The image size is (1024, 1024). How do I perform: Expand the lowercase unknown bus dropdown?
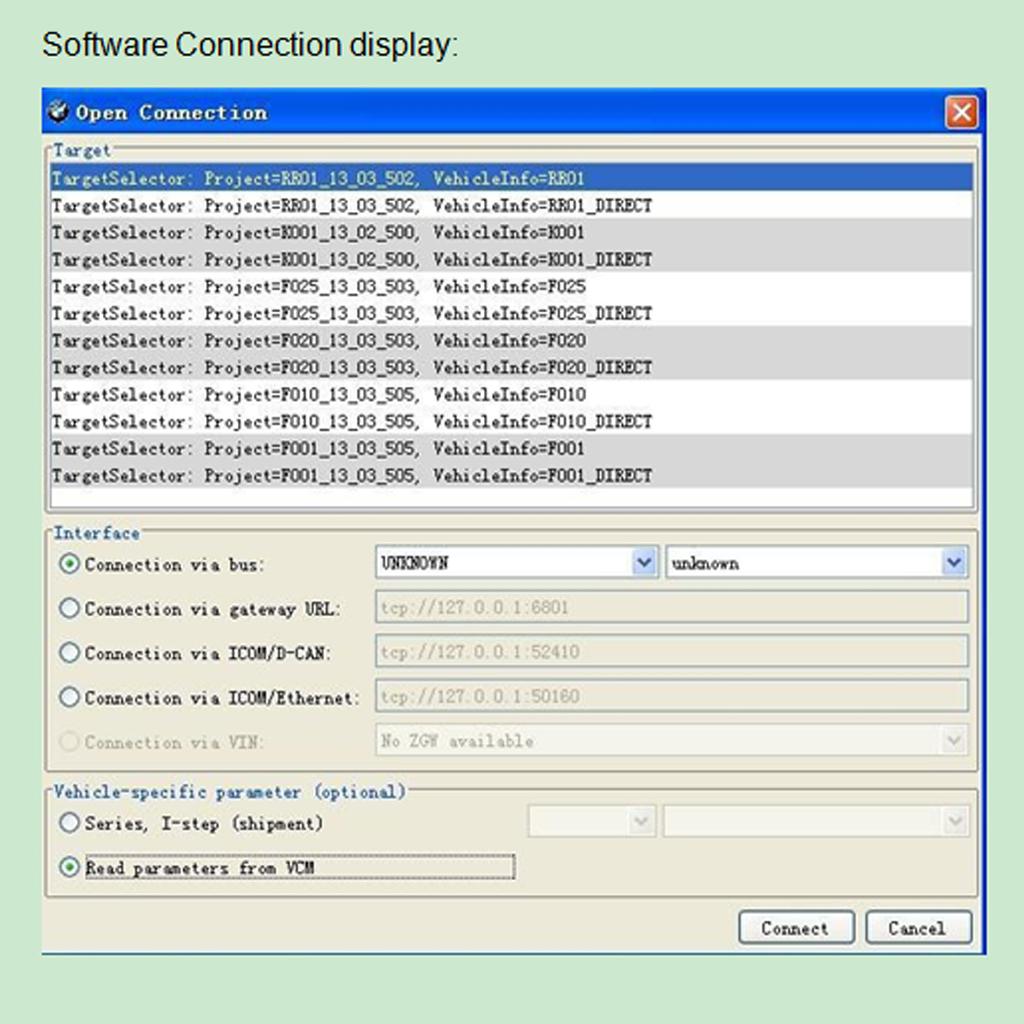tap(953, 563)
